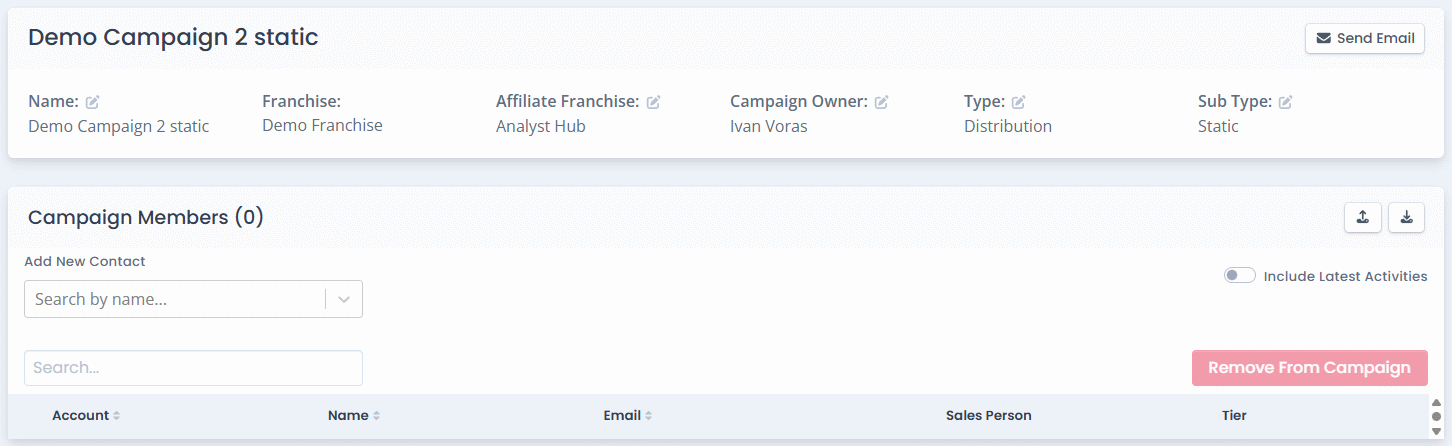1452x446 pixels.
Task: Sort the table by Account column
Action: (116, 416)
